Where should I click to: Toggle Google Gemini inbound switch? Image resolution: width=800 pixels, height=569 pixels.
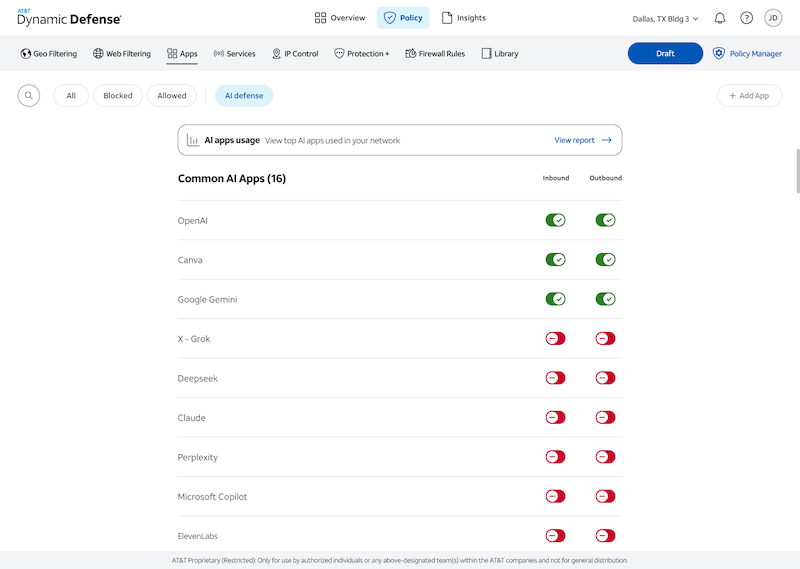coord(556,299)
